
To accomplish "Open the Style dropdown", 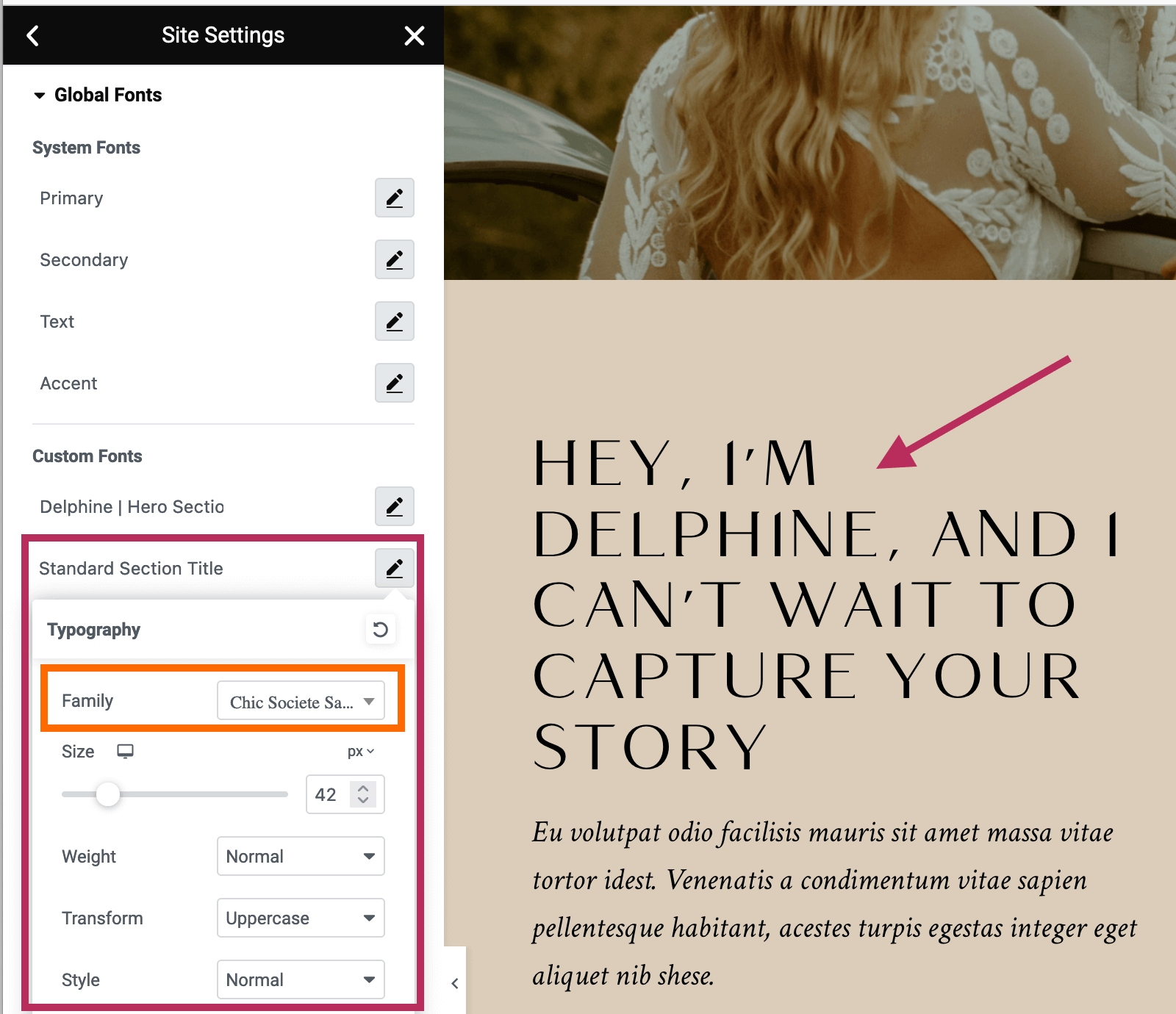I will [x=300, y=979].
